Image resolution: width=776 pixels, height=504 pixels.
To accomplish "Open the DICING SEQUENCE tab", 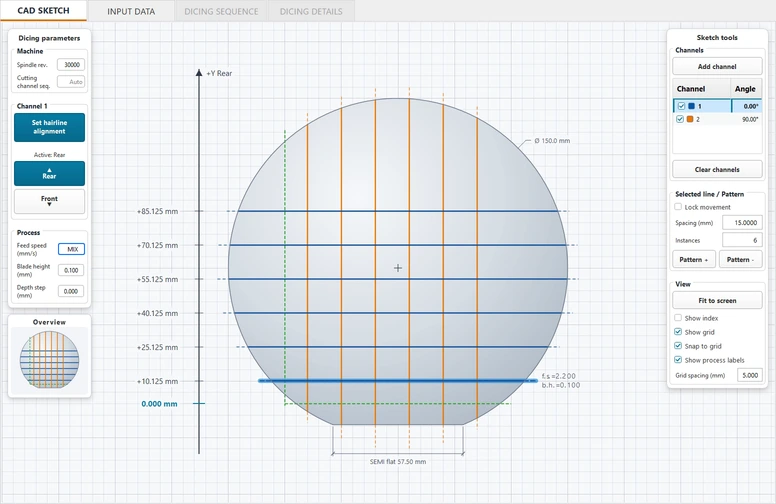I will pyautogui.click(x=221, y=11).
